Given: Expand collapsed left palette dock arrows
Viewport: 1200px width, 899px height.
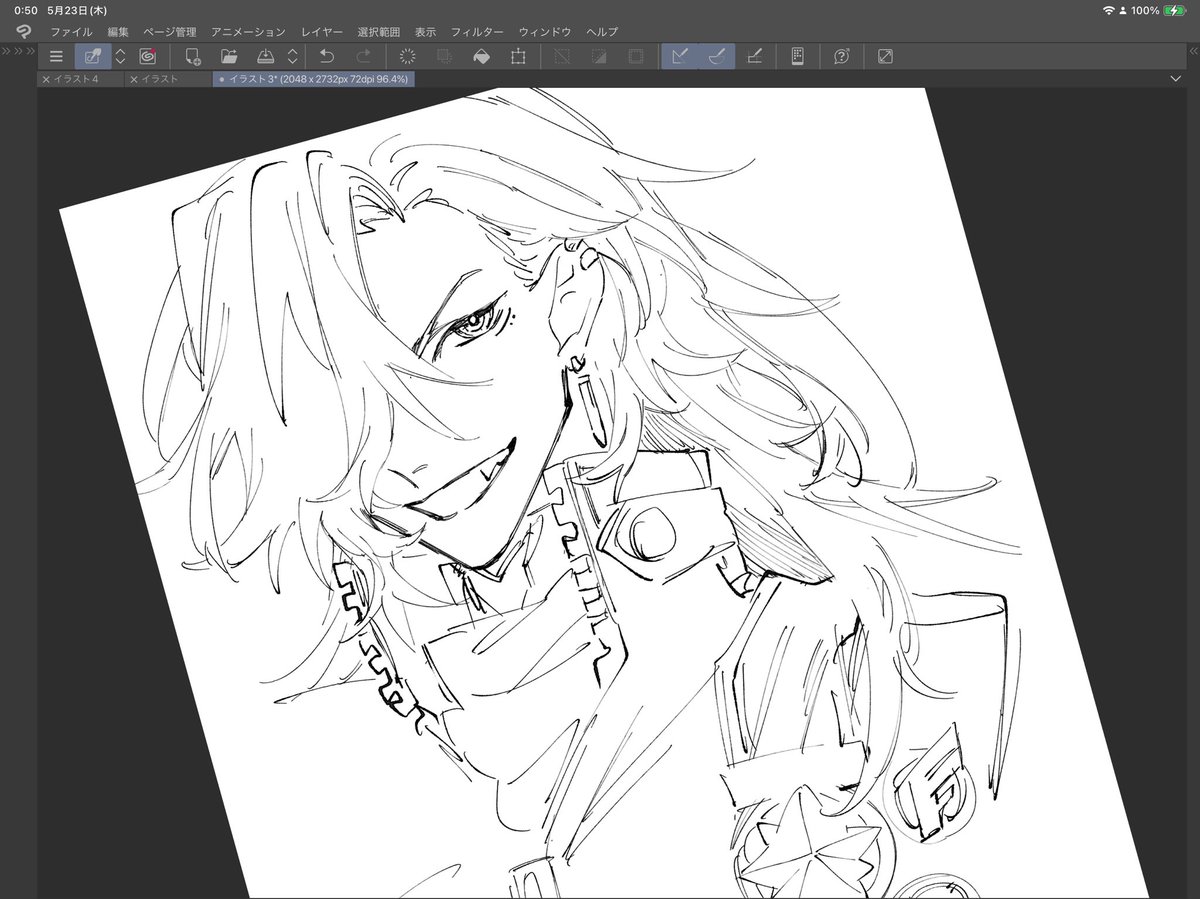Looking at the screenshot, I should pos(18,51).
